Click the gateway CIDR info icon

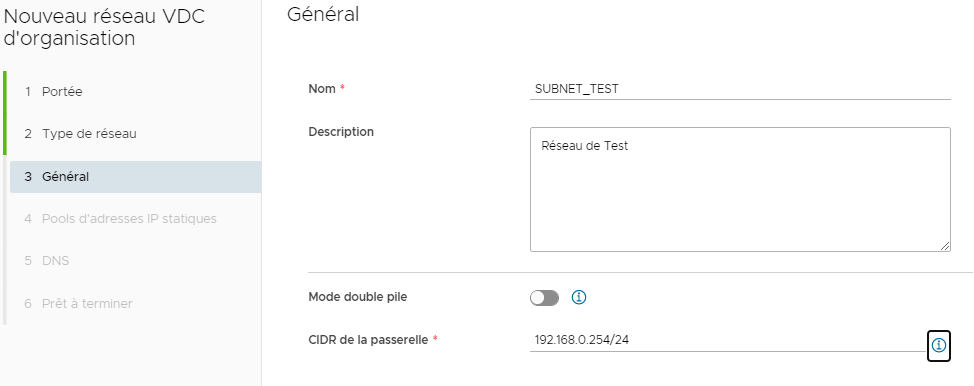coord(939,345)
